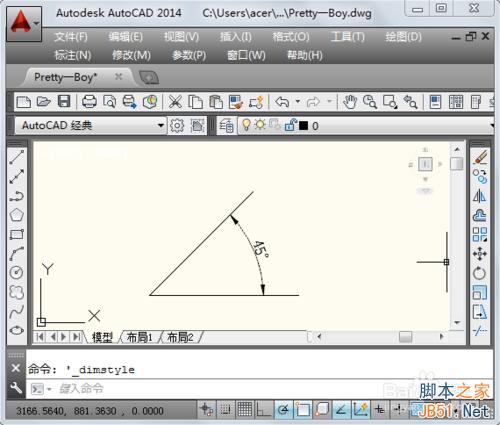Select the Rectangle tool

pos(16,234)
